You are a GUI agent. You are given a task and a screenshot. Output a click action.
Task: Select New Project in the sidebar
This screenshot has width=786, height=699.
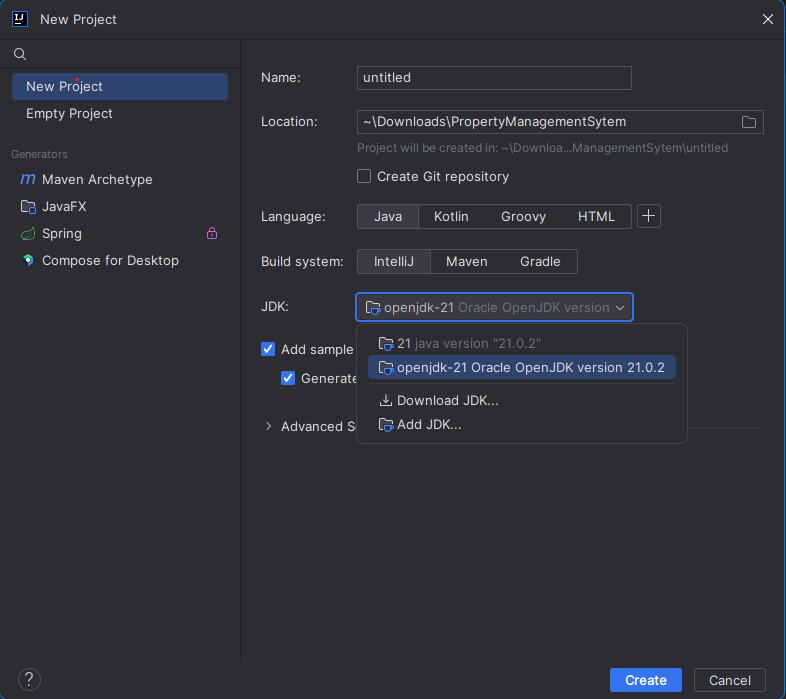click(120, 86)
